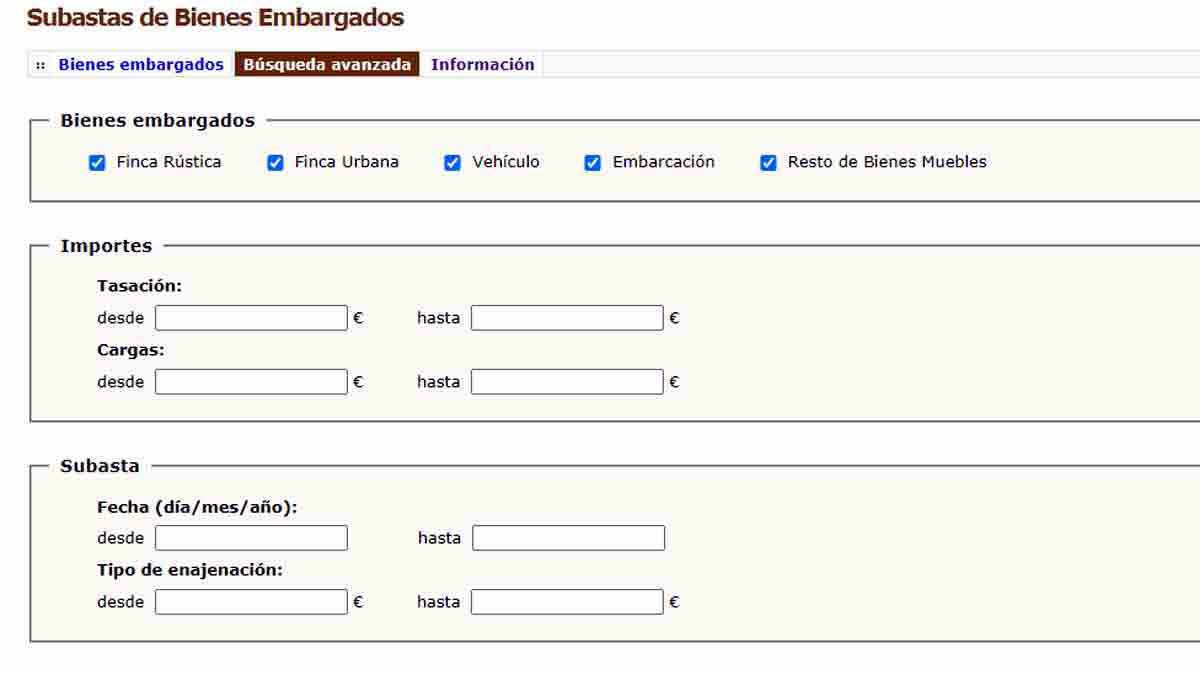This screenshot has height=675, width=1200.
Task: Select the Cargas desde input box
Action: [251, 382]
